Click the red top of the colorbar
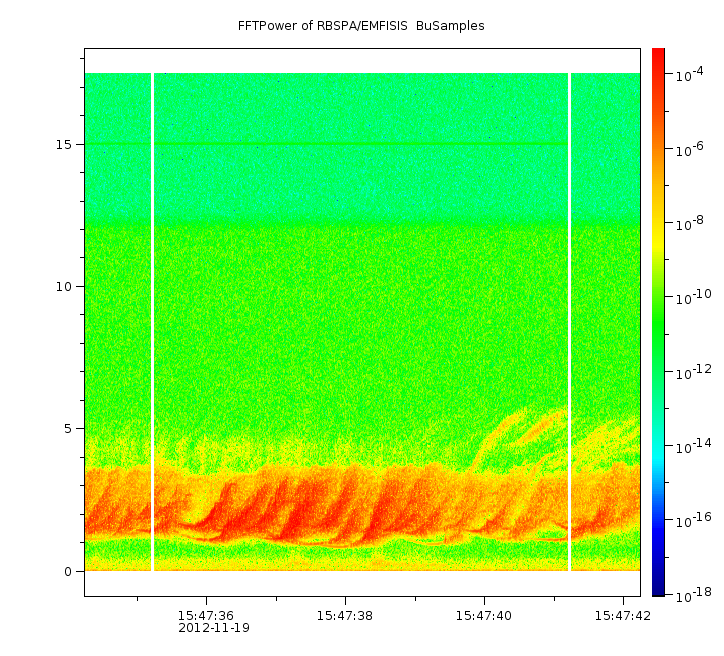Image resolution: width=724 pixels, height=656 pixels. 658,53
